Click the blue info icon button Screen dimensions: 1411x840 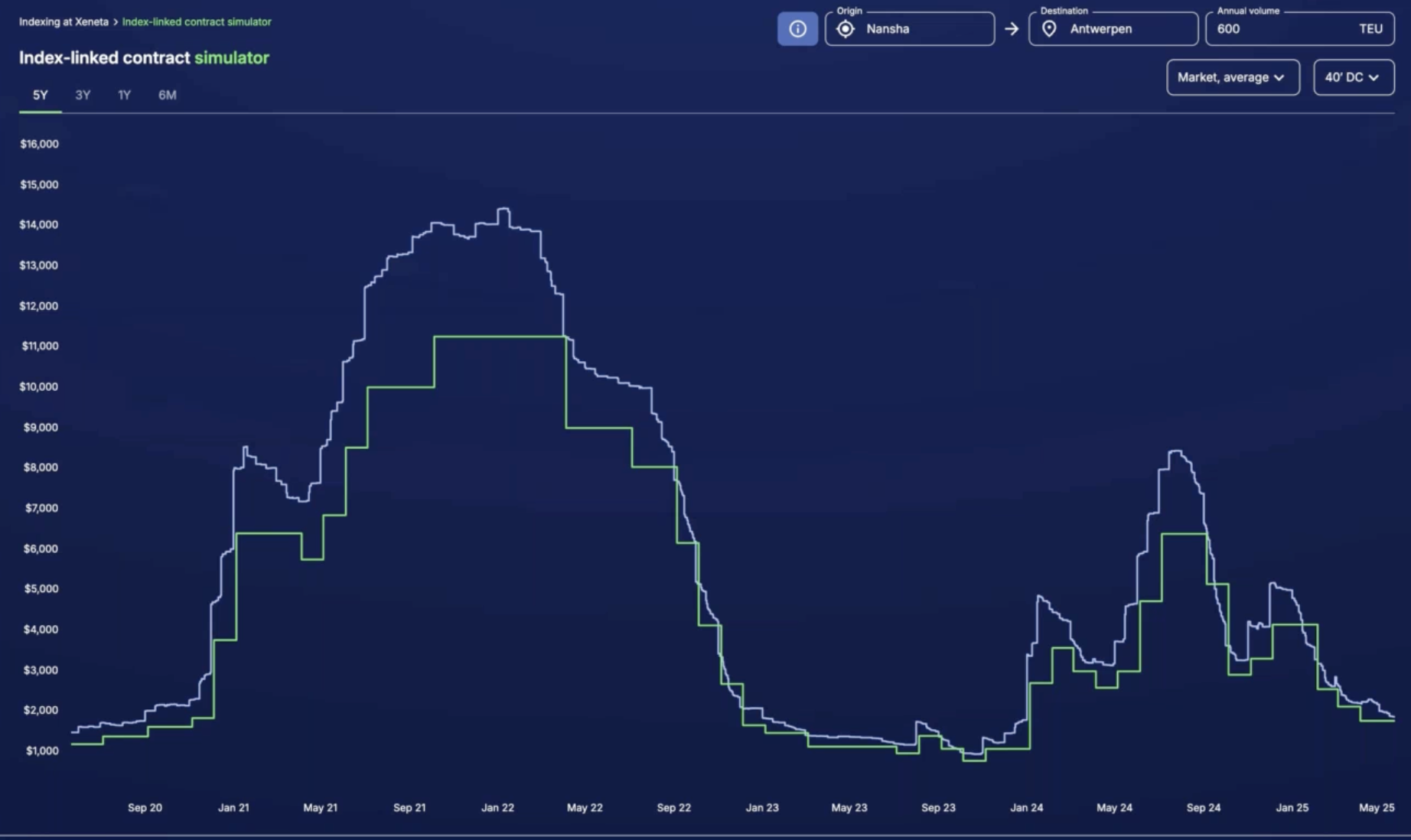point(797,29)
